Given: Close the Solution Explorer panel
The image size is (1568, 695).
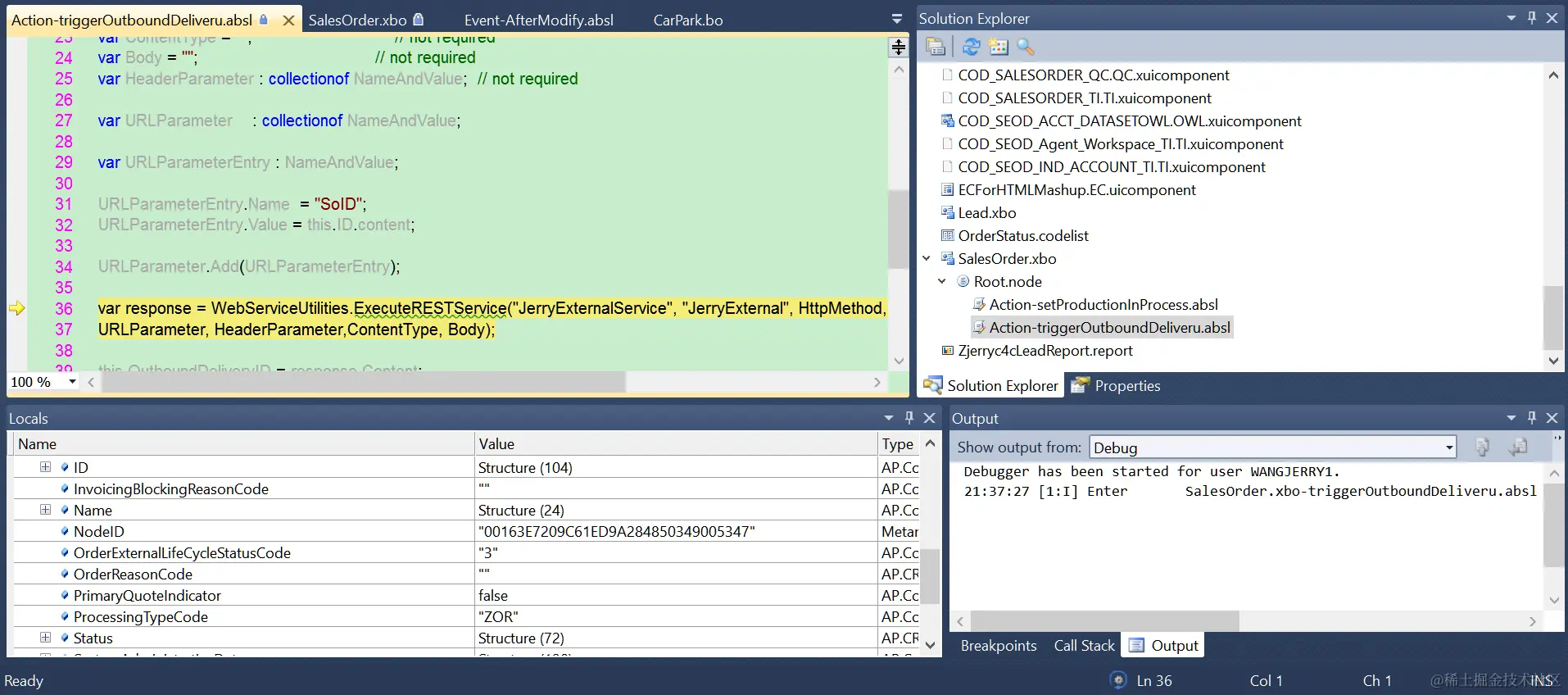Looking at the screenshot, I should (1552, 17).
